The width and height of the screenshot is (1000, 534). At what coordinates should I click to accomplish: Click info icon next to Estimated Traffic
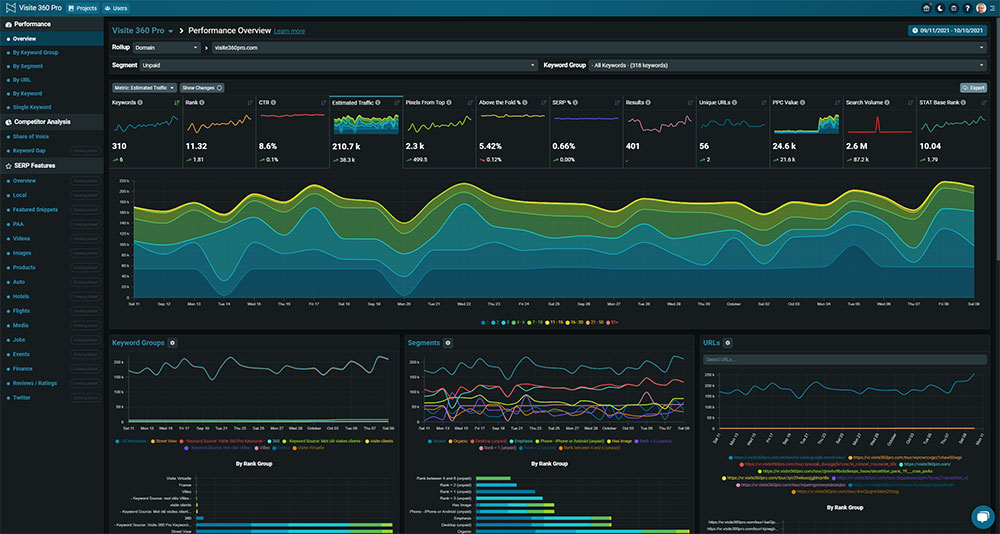tap(378, 102)
